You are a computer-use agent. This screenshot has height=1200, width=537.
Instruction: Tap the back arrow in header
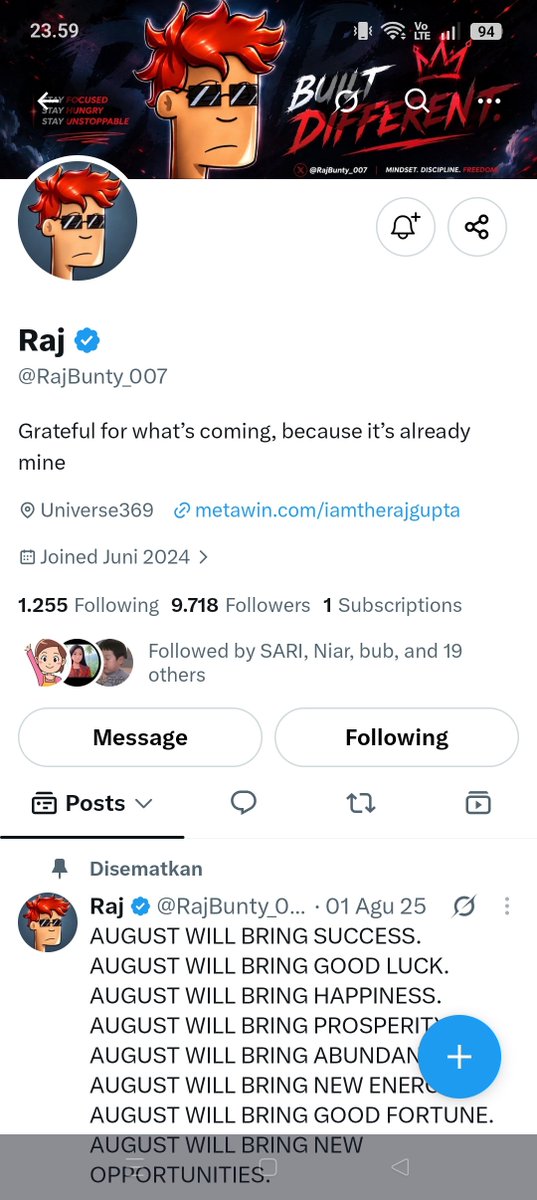tap(49, 100)
